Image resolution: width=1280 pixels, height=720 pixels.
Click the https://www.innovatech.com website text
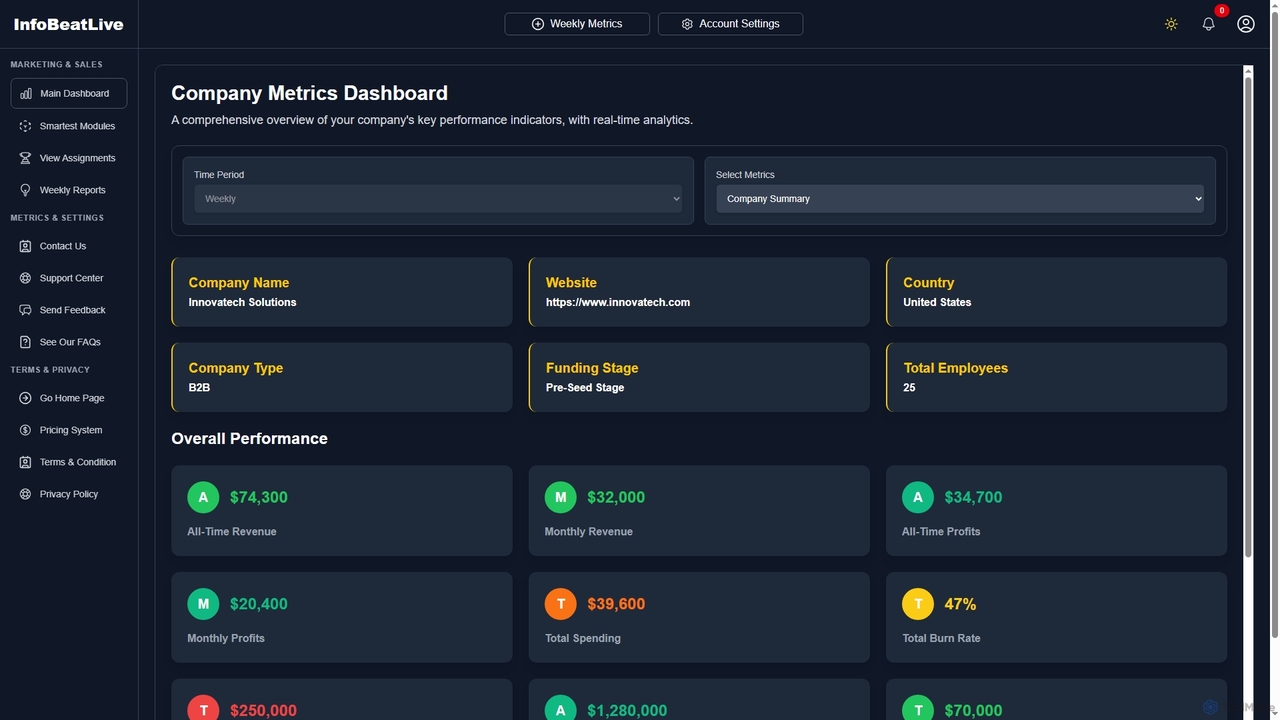click(x=618, y=302)
